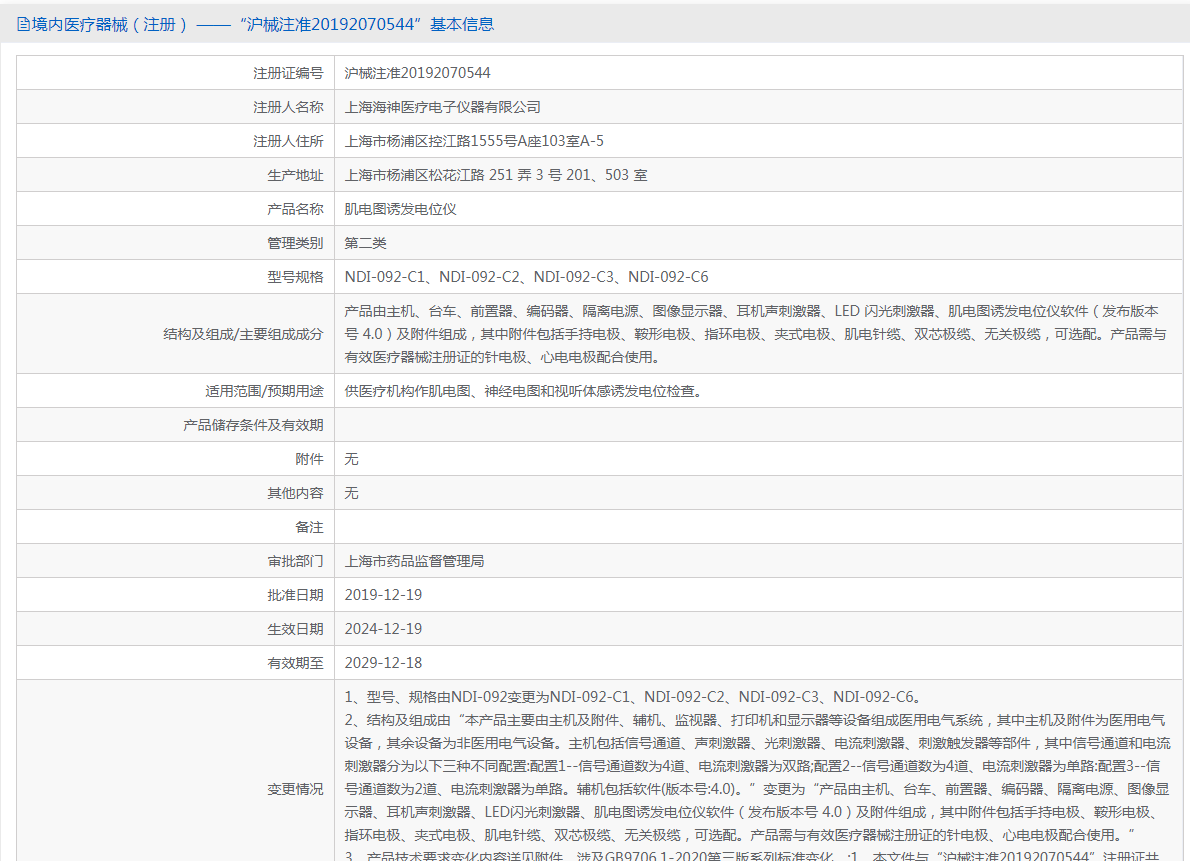
Task: Click the 型号规格 label
Action: 295,277
